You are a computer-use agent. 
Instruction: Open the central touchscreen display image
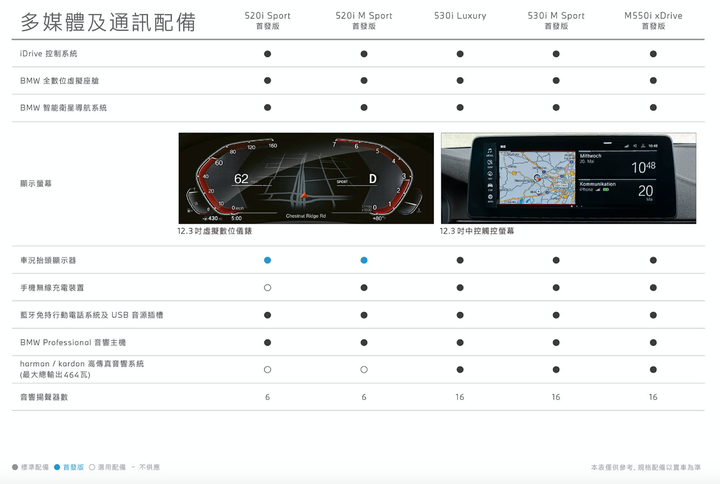[x=568, y=178]
